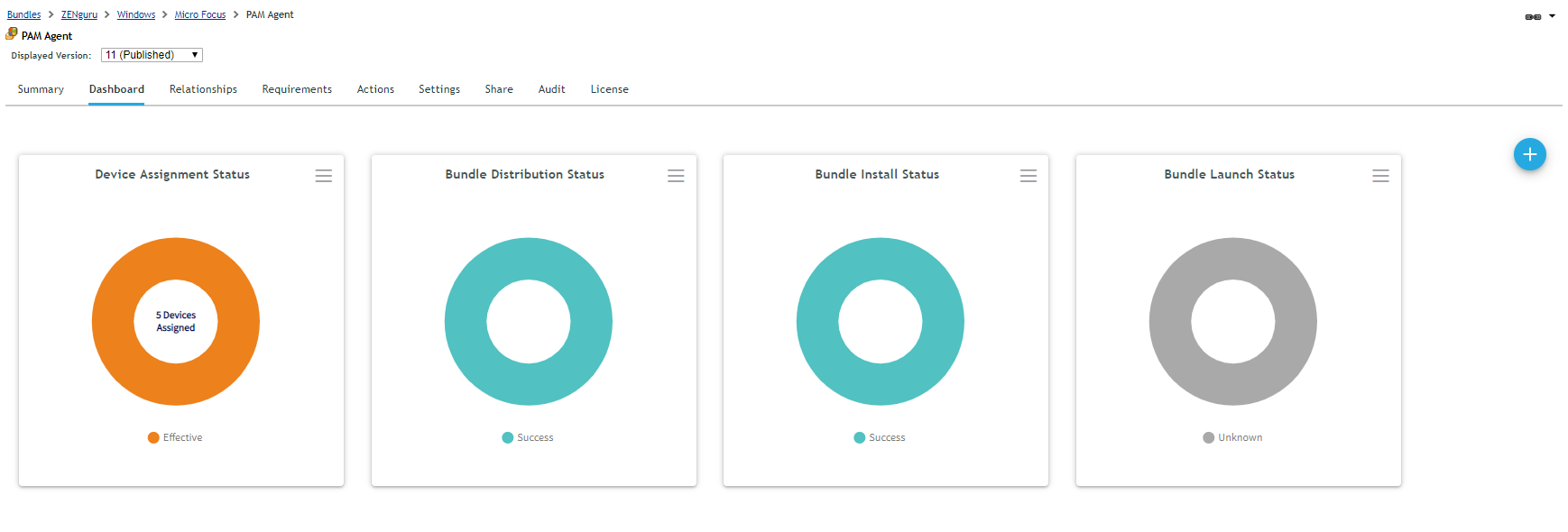Click the PAM Agent bundle icon
The height and width of the screenshot is (532, 1568).
tap(12, 34)
